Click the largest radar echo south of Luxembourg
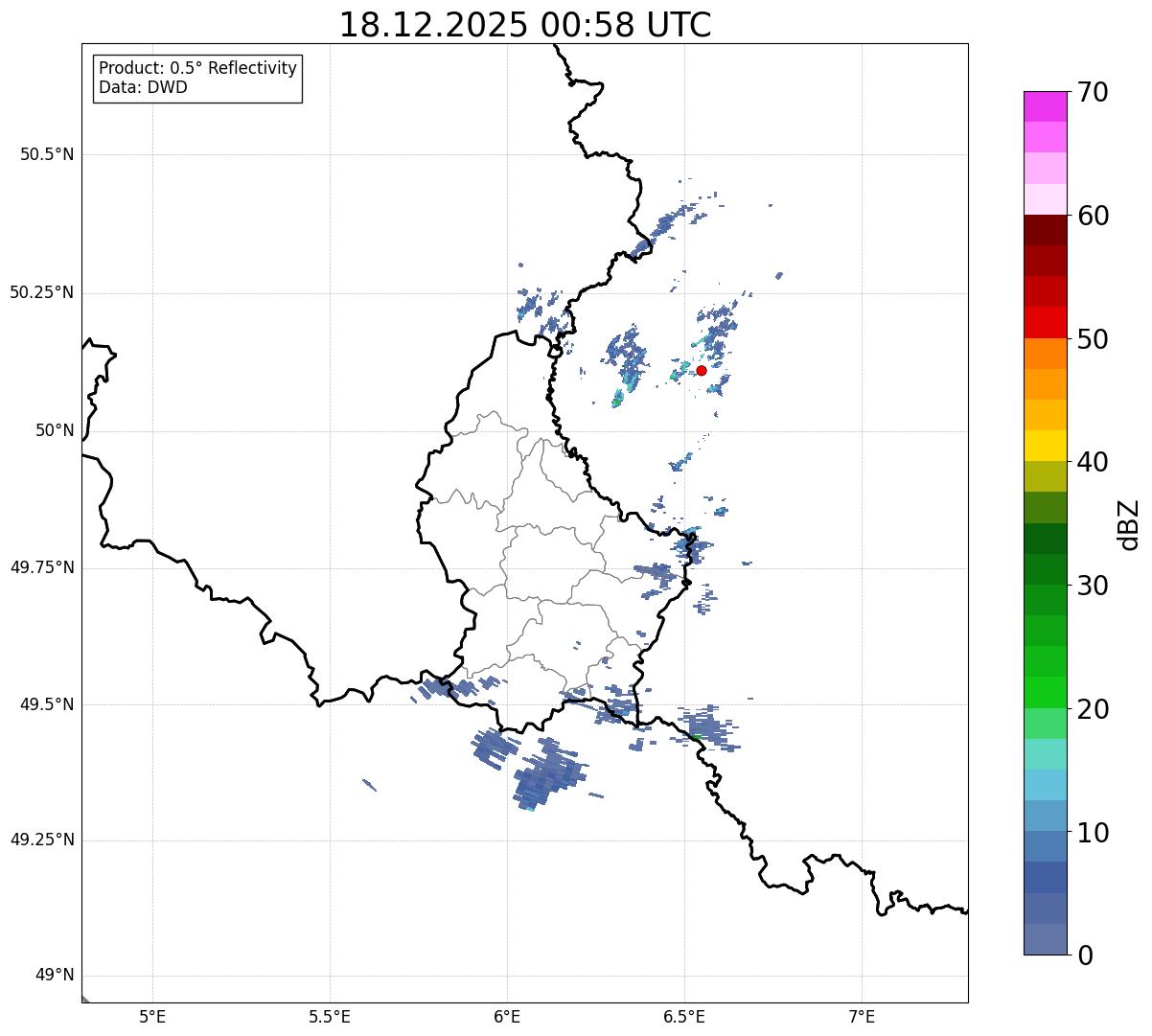 pyautogui.click(x=548, y=776)
